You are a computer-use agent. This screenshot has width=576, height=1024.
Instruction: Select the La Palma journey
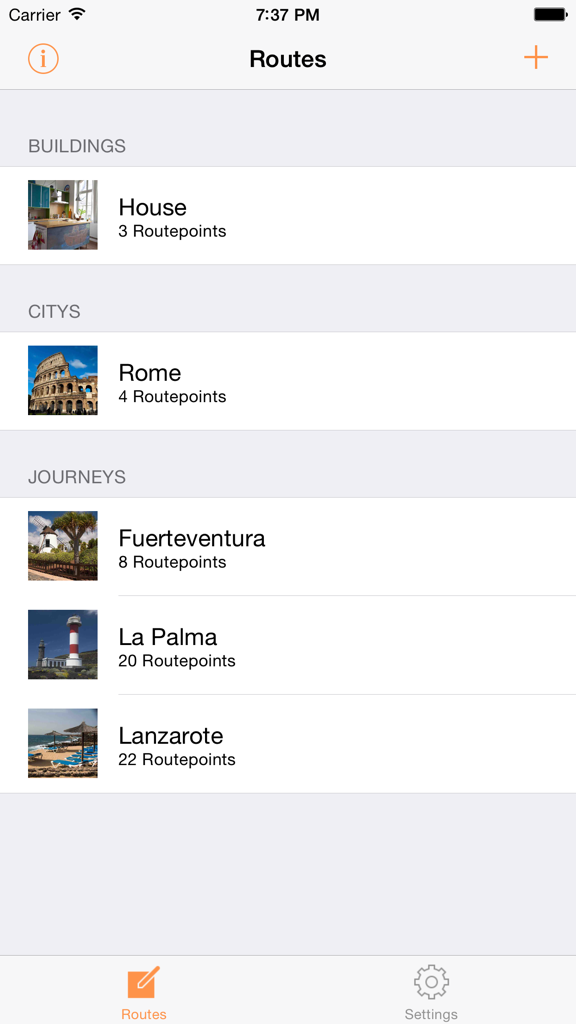coord(288,645)
